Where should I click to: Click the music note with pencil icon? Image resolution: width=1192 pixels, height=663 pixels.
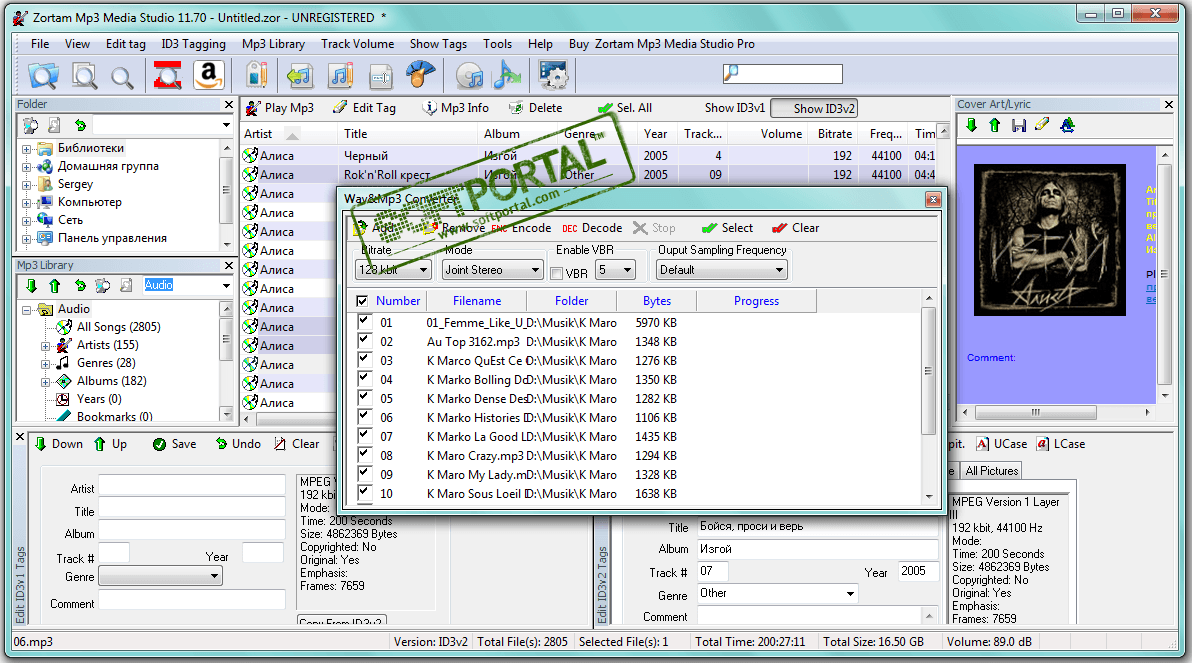(340, 75)
